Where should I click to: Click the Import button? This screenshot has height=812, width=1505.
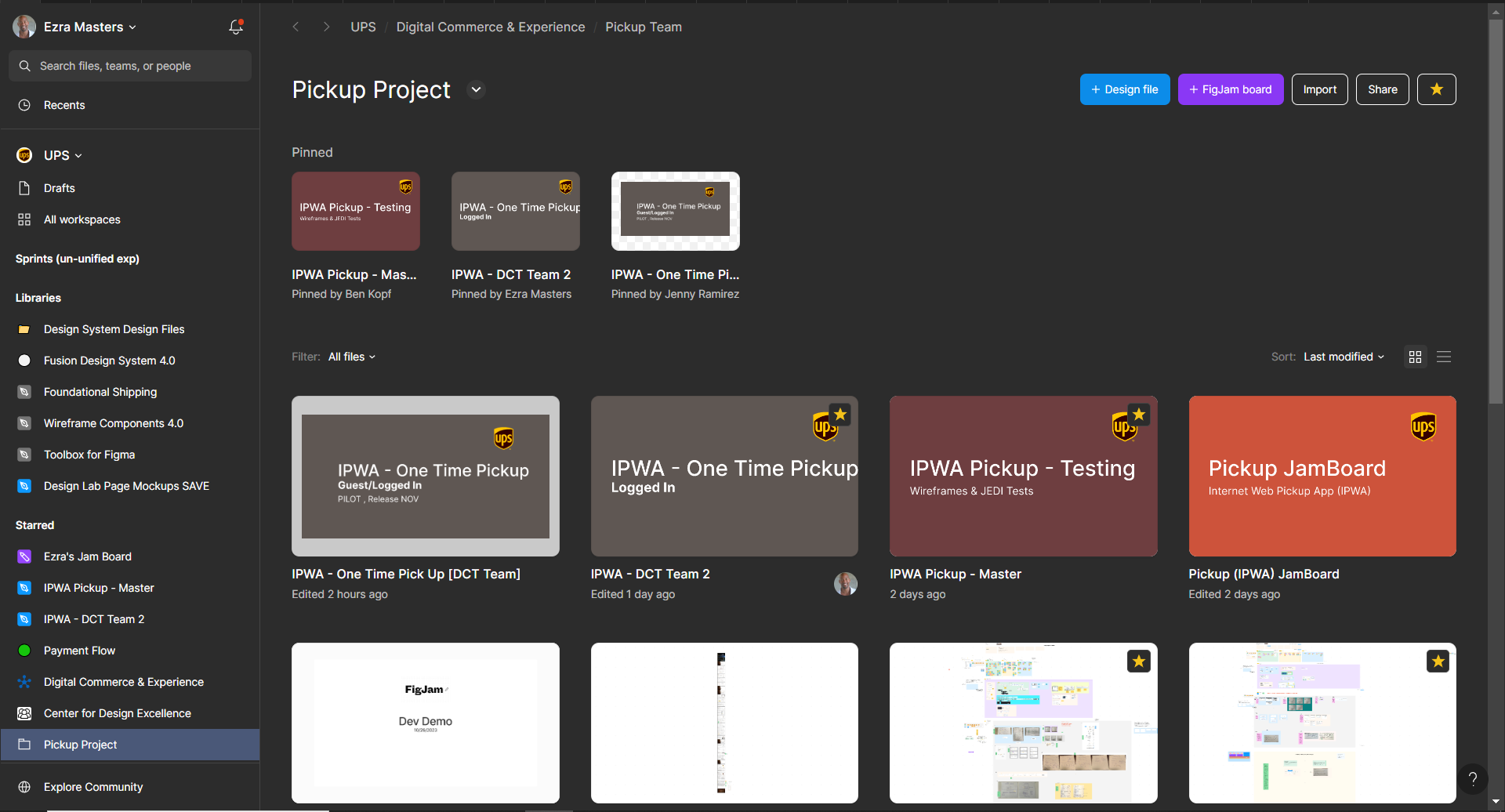[x=1320, y=89]
